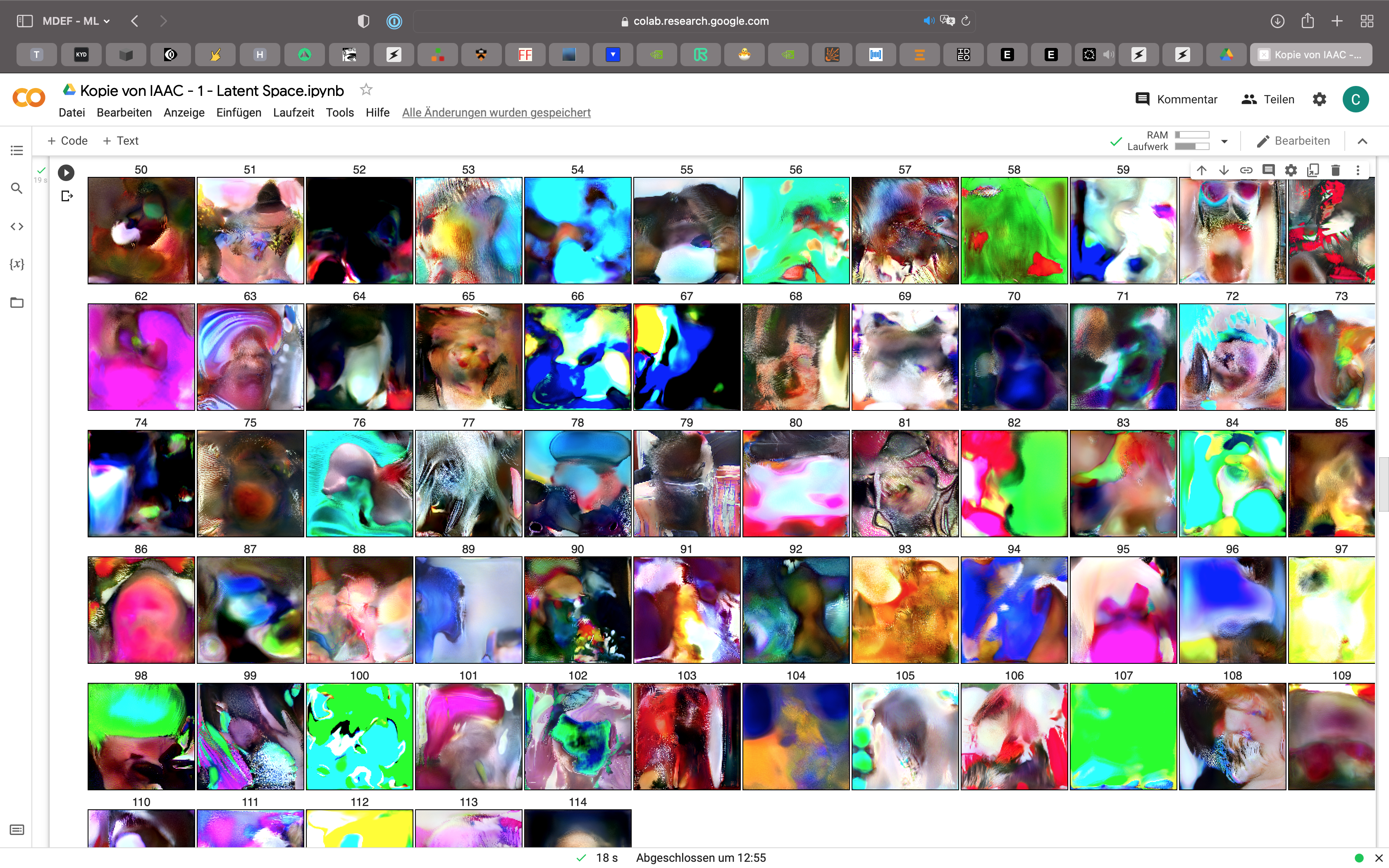Collapse the header with the chevron
1389x868 pixels.
[x=1362, y=141]
